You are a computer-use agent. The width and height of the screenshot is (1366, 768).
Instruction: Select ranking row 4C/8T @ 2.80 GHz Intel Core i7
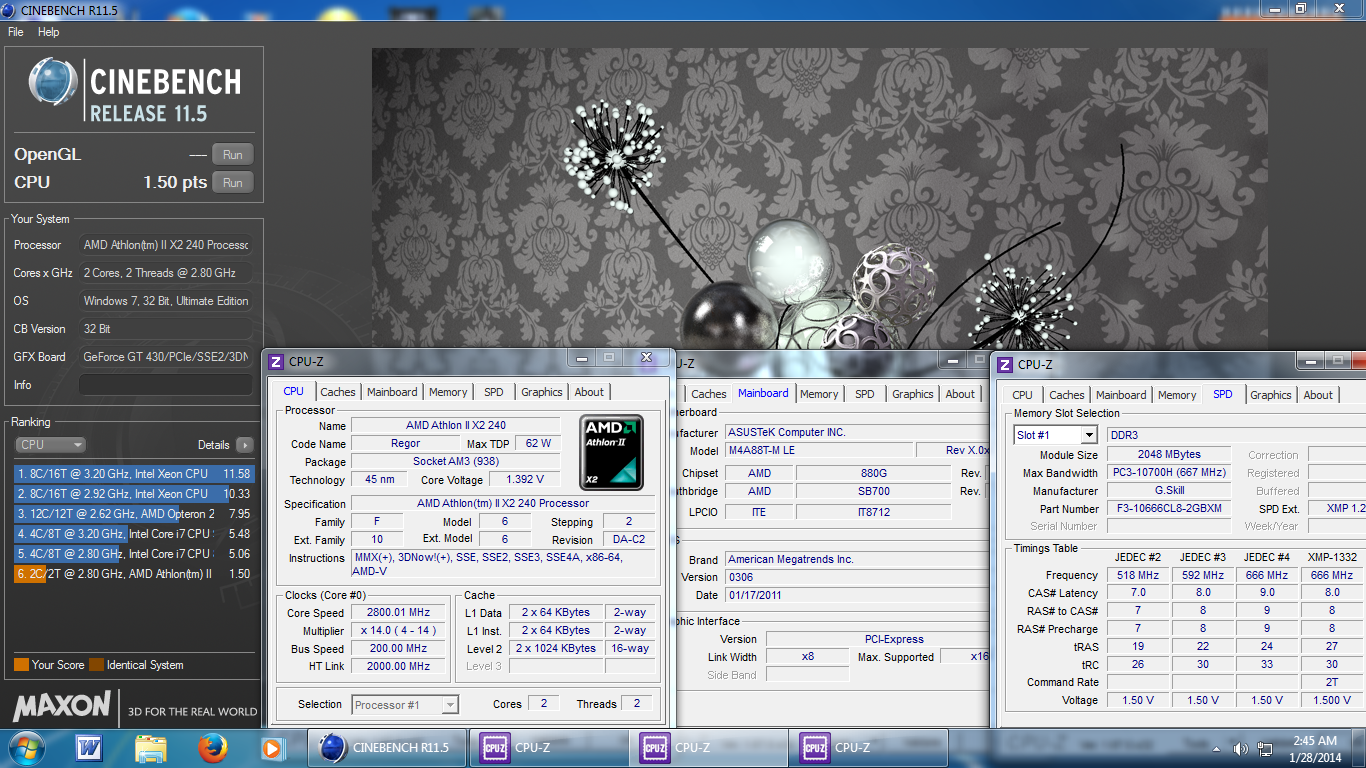[x=134, y=554]
